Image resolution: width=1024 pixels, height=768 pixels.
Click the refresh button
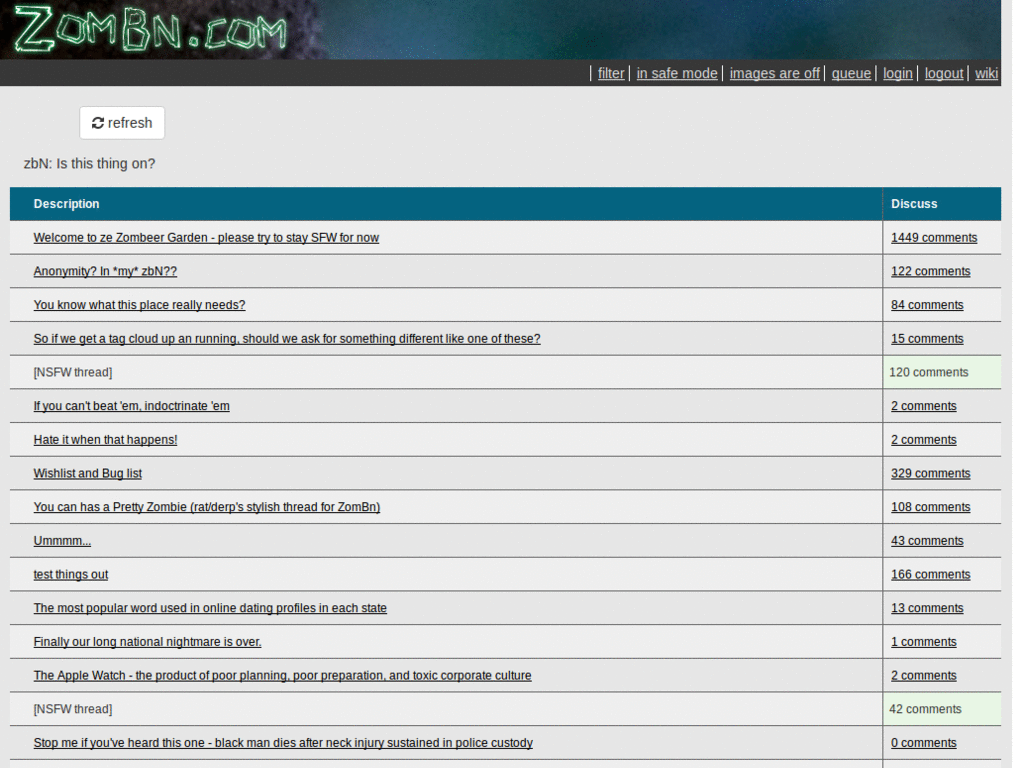coord(122,123)
